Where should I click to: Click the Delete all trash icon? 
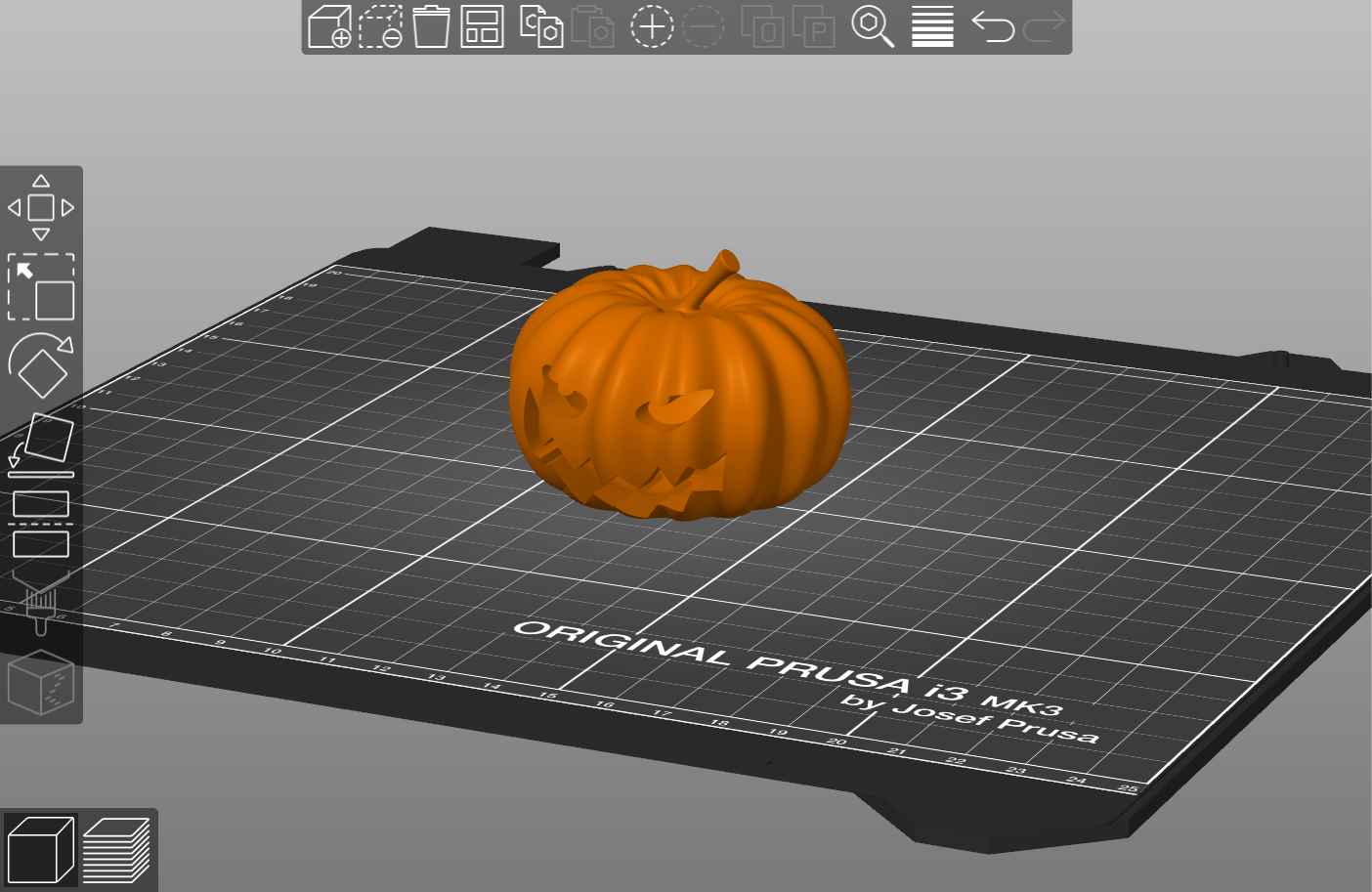431,26
